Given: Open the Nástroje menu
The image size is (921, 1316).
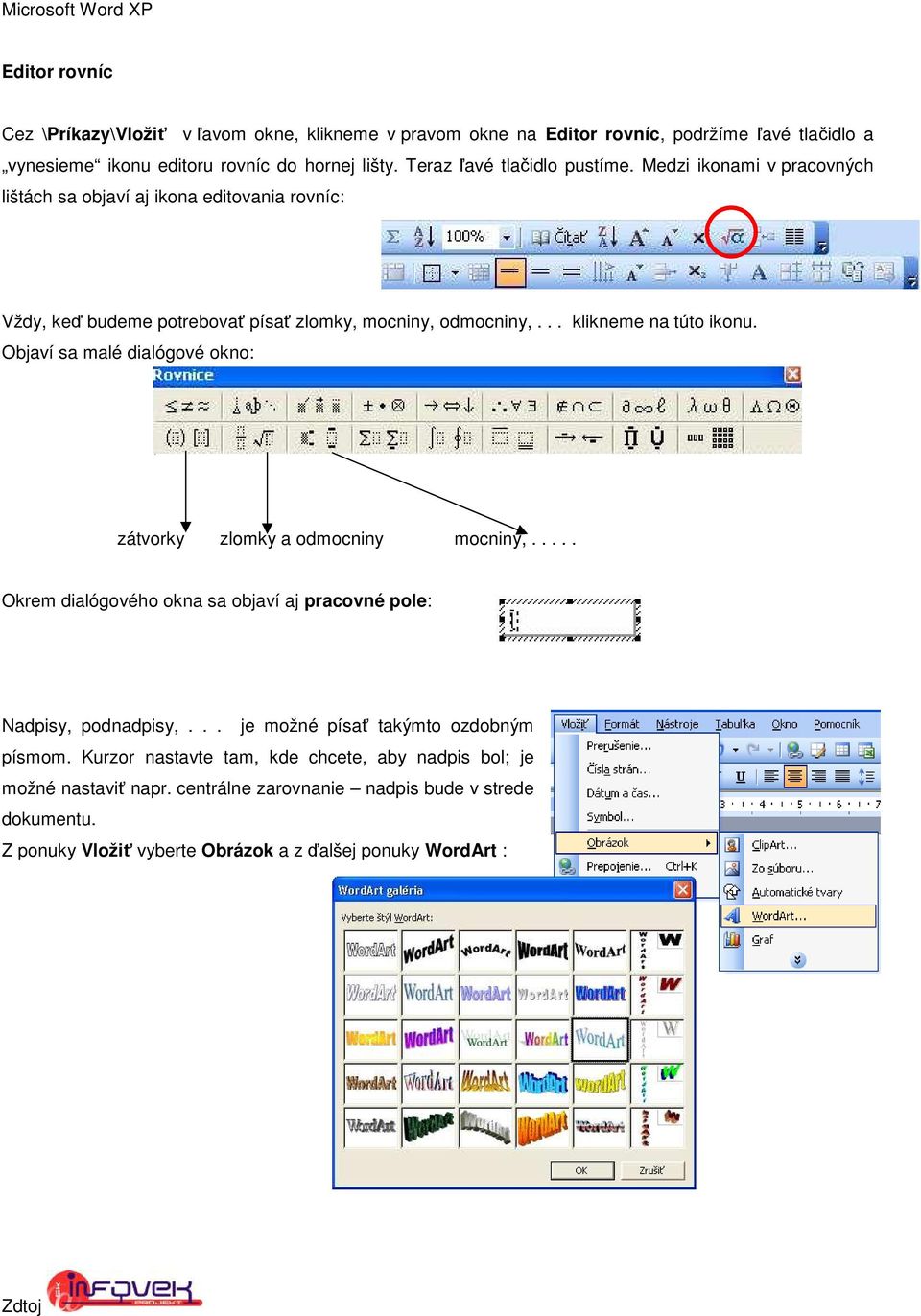Looking at the screenshot, I should (x=677, y=724).
